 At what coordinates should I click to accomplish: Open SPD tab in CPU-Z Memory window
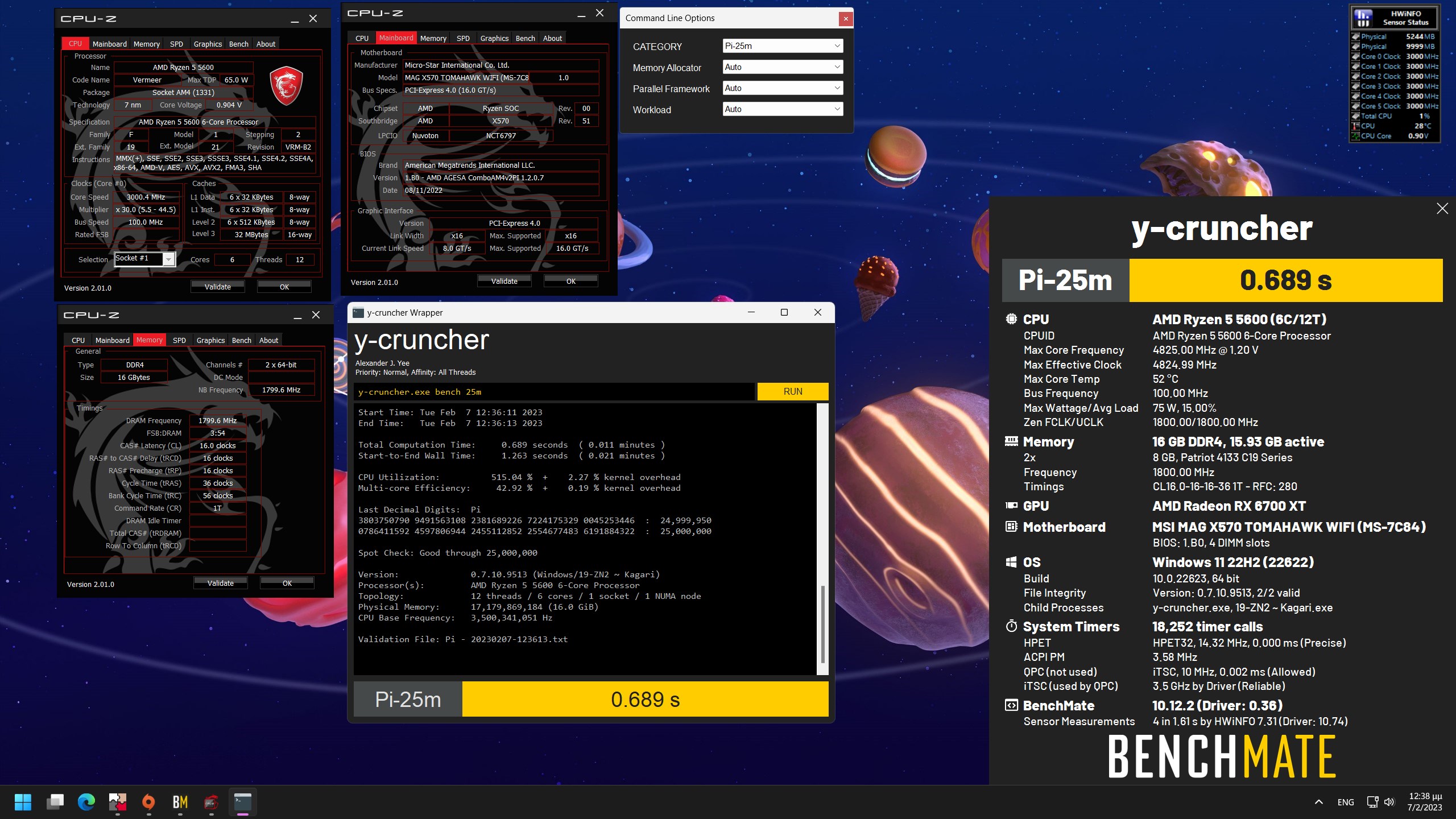click(180, 340)
